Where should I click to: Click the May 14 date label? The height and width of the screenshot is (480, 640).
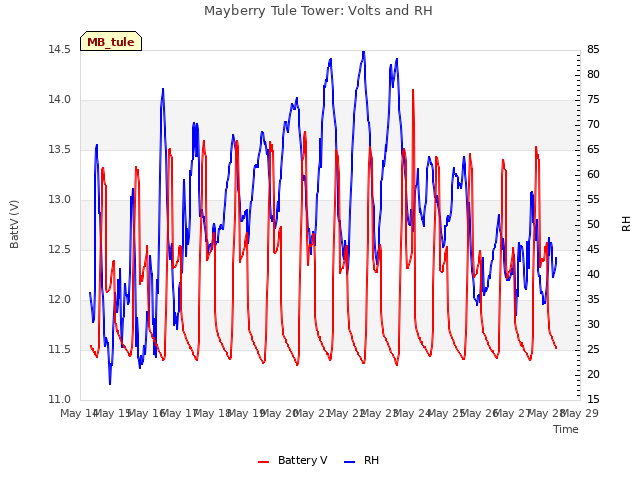coord(79,413)
